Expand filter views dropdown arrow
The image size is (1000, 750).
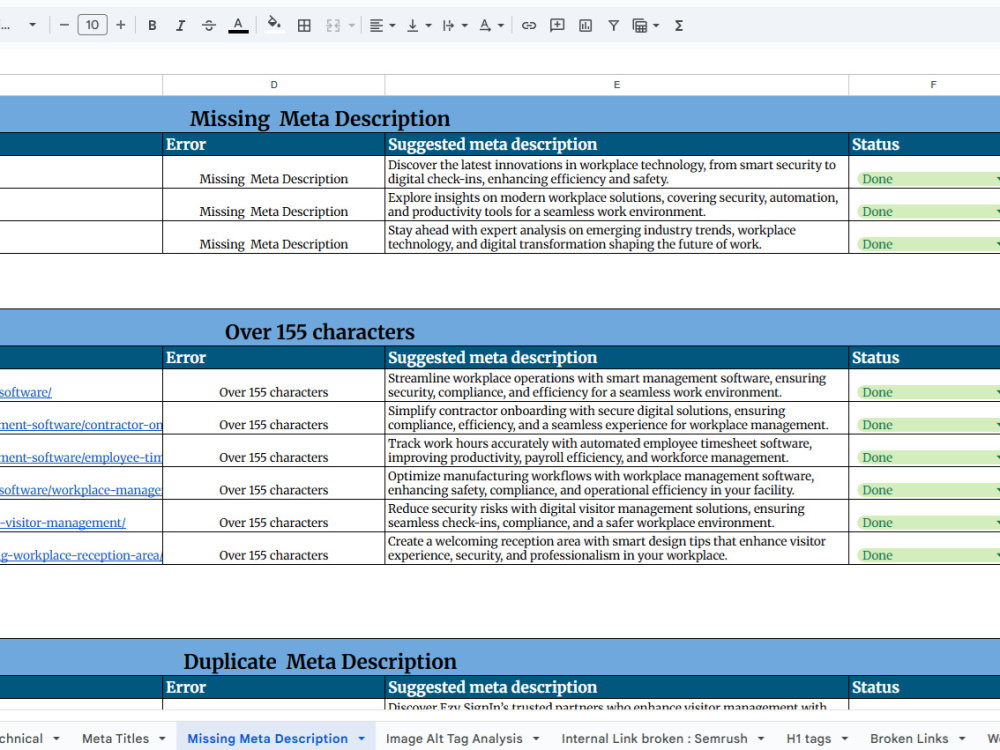[656, 26]
